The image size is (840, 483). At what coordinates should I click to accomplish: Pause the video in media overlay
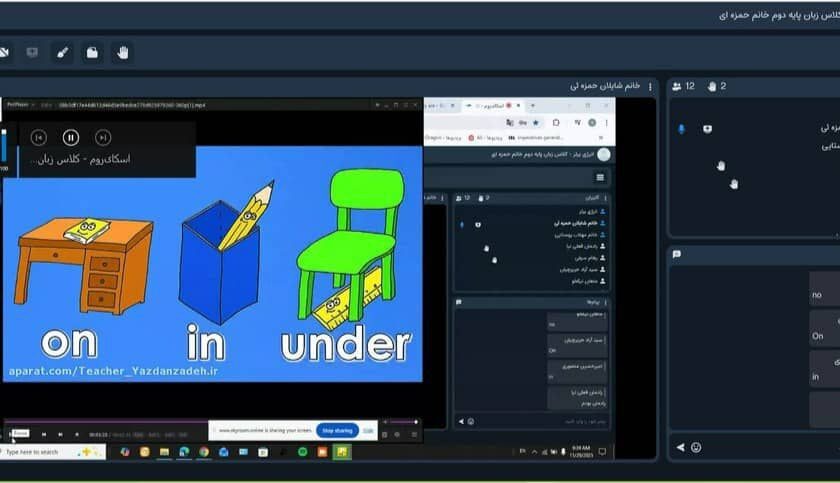[70, 137]
